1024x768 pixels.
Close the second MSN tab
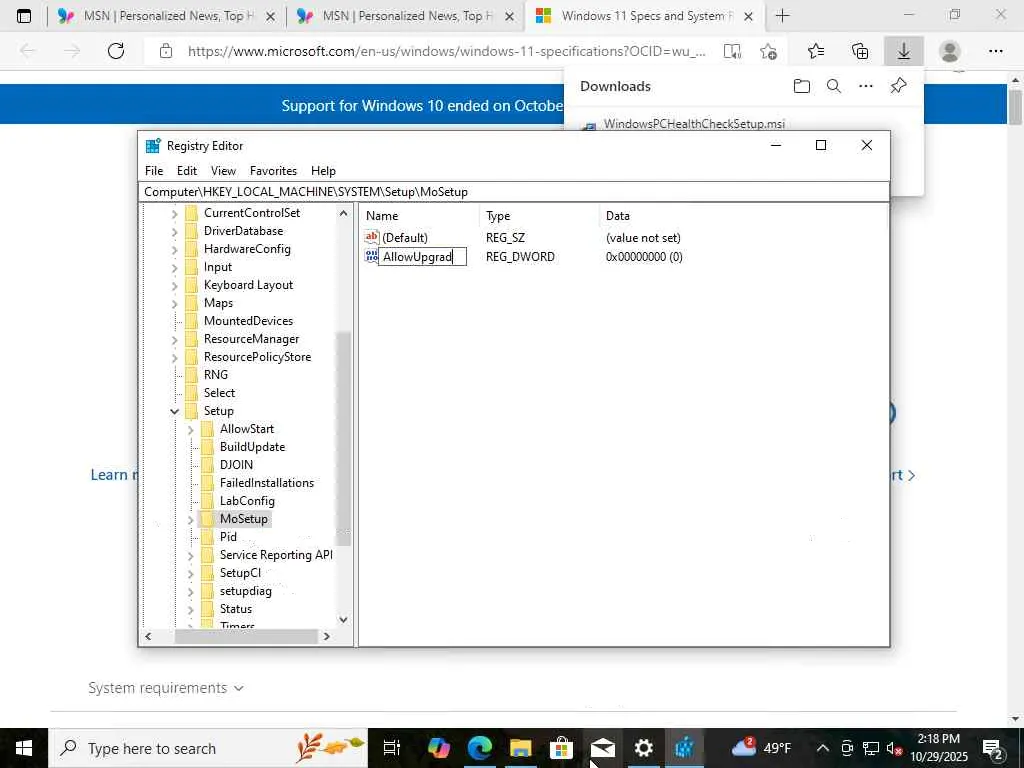509,16
